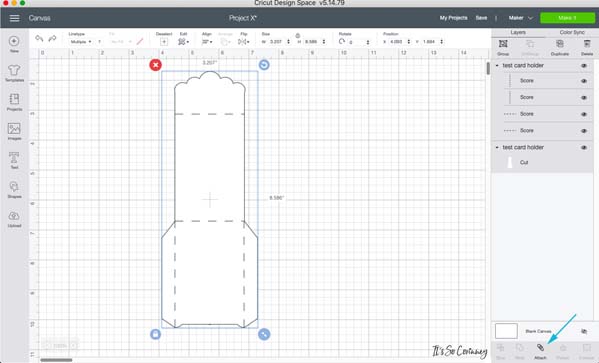Click the Undo arrow in toolbar
The width and height of the screenshot is (599, 363).
coord(39,39)
